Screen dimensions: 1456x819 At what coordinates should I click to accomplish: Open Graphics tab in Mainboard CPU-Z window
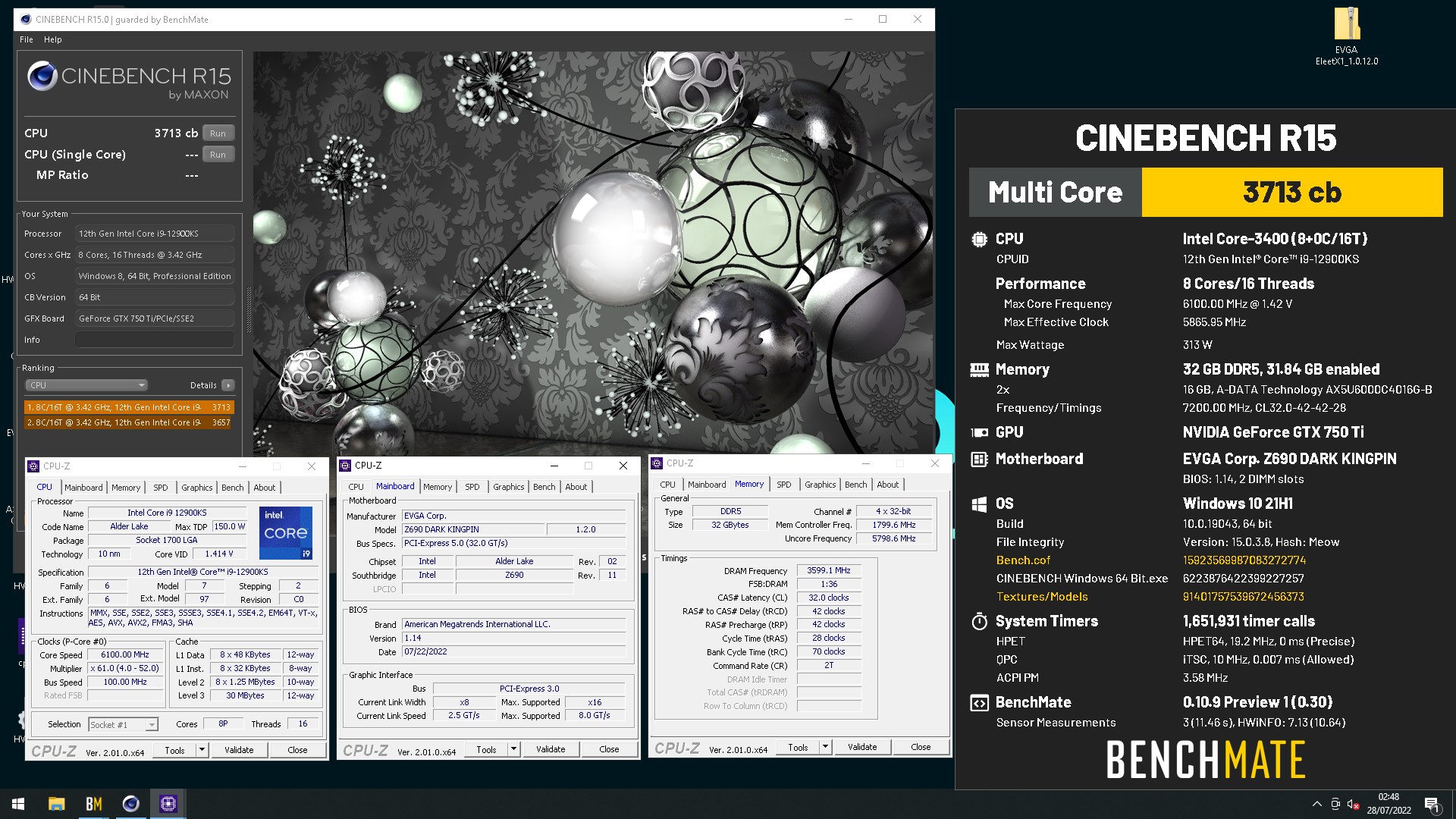[x=508, y=487]
